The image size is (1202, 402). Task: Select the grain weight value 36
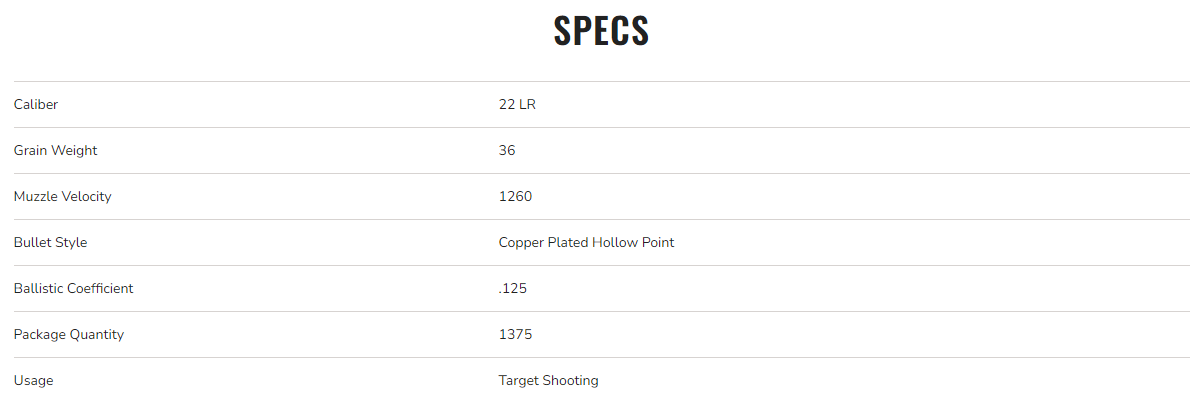(x=507, y=151)
